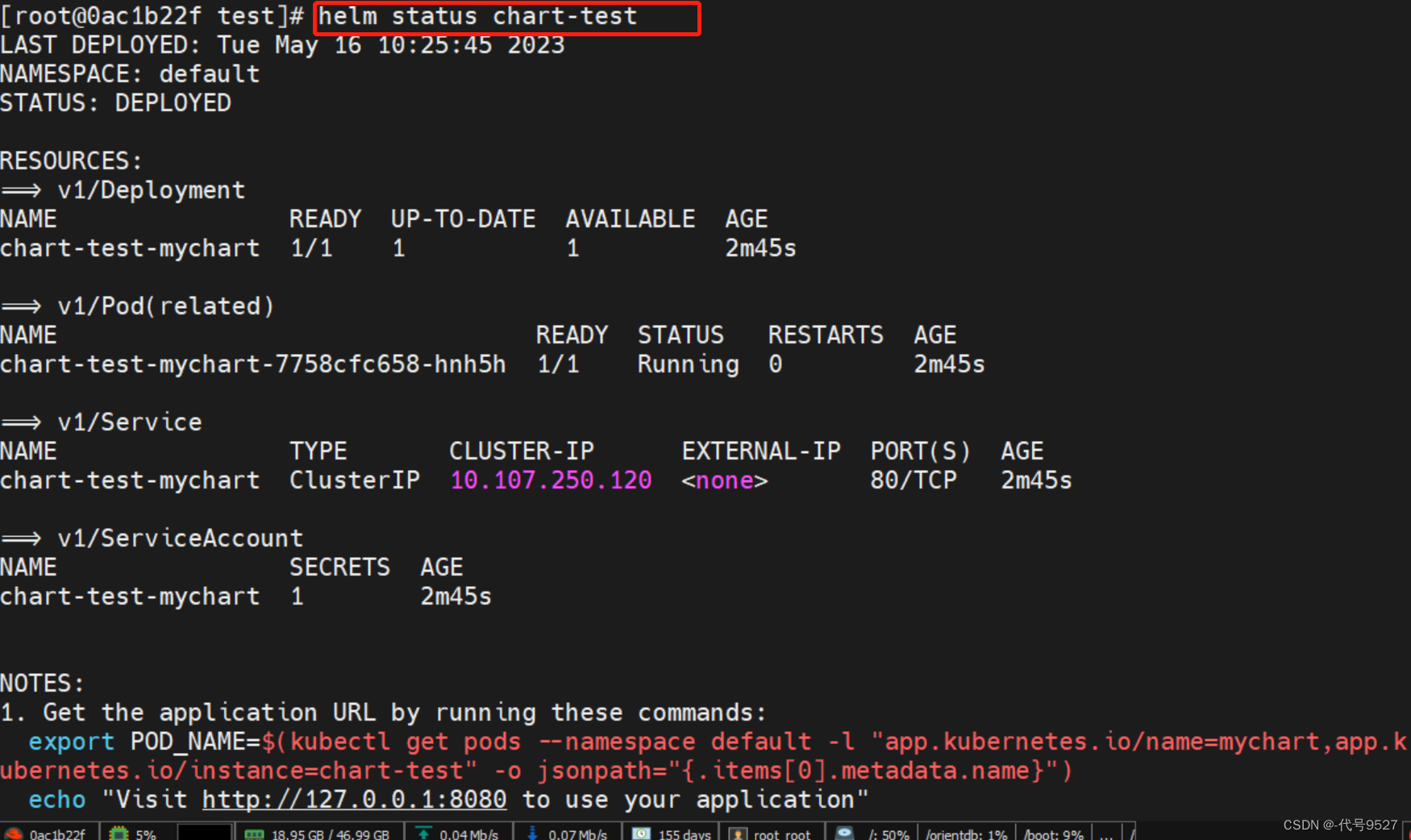Click the red hat host icon in status bar

(13, 834)
